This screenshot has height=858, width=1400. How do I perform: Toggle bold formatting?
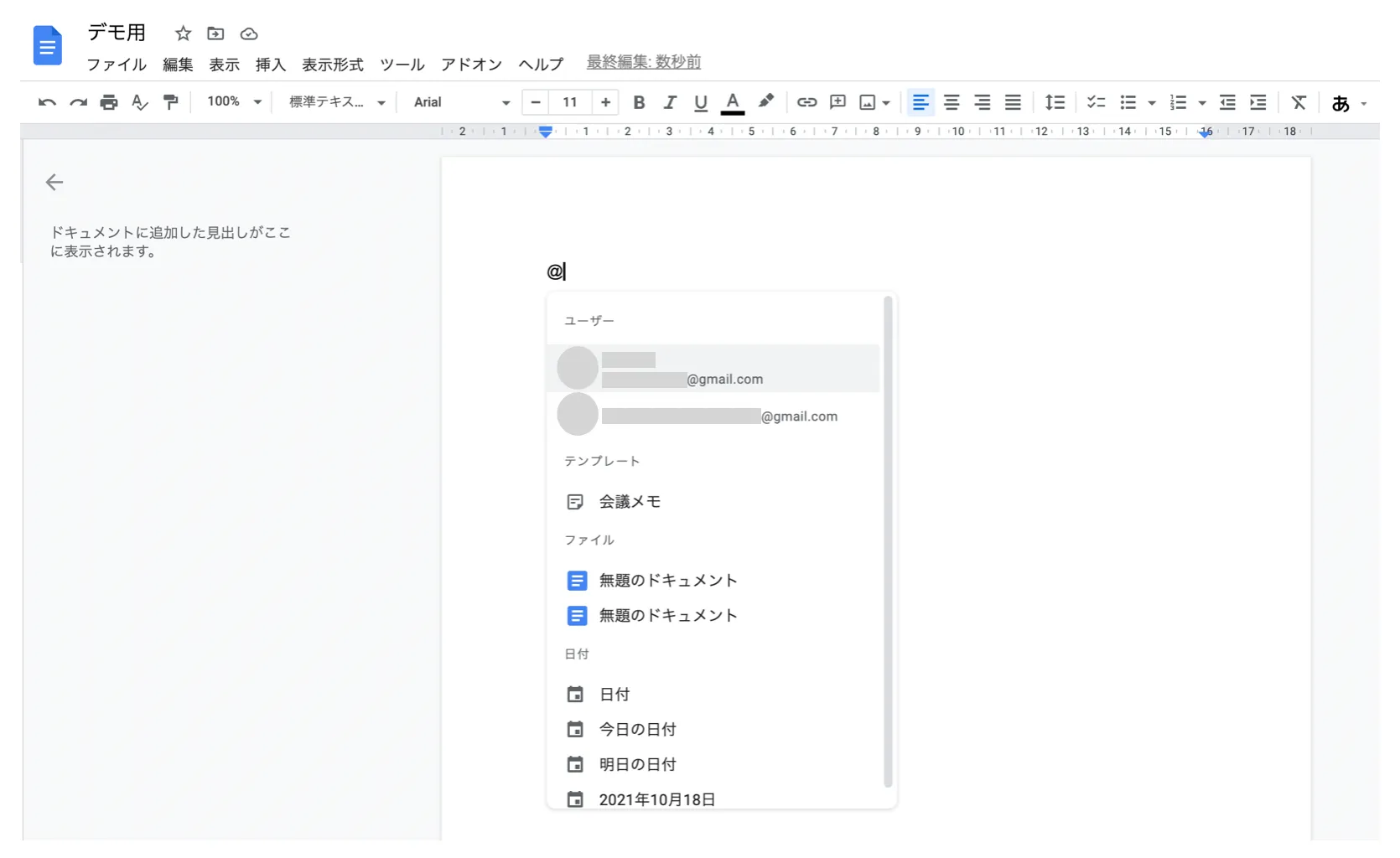pyautogui.click(x=639, y=102)
